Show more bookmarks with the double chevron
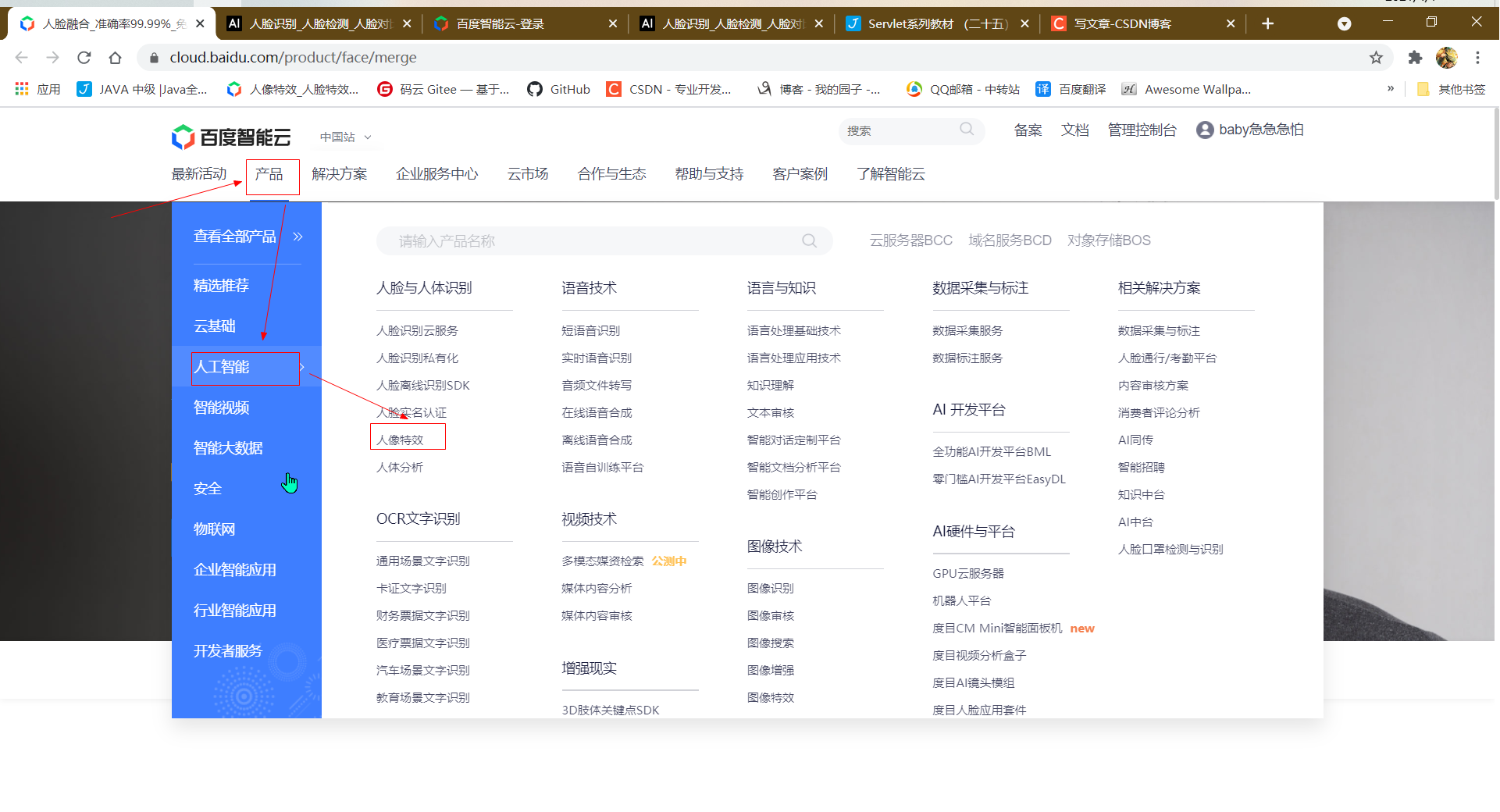The width and height of the screenshot is (1500, 812). click(x=1391, y=88)
